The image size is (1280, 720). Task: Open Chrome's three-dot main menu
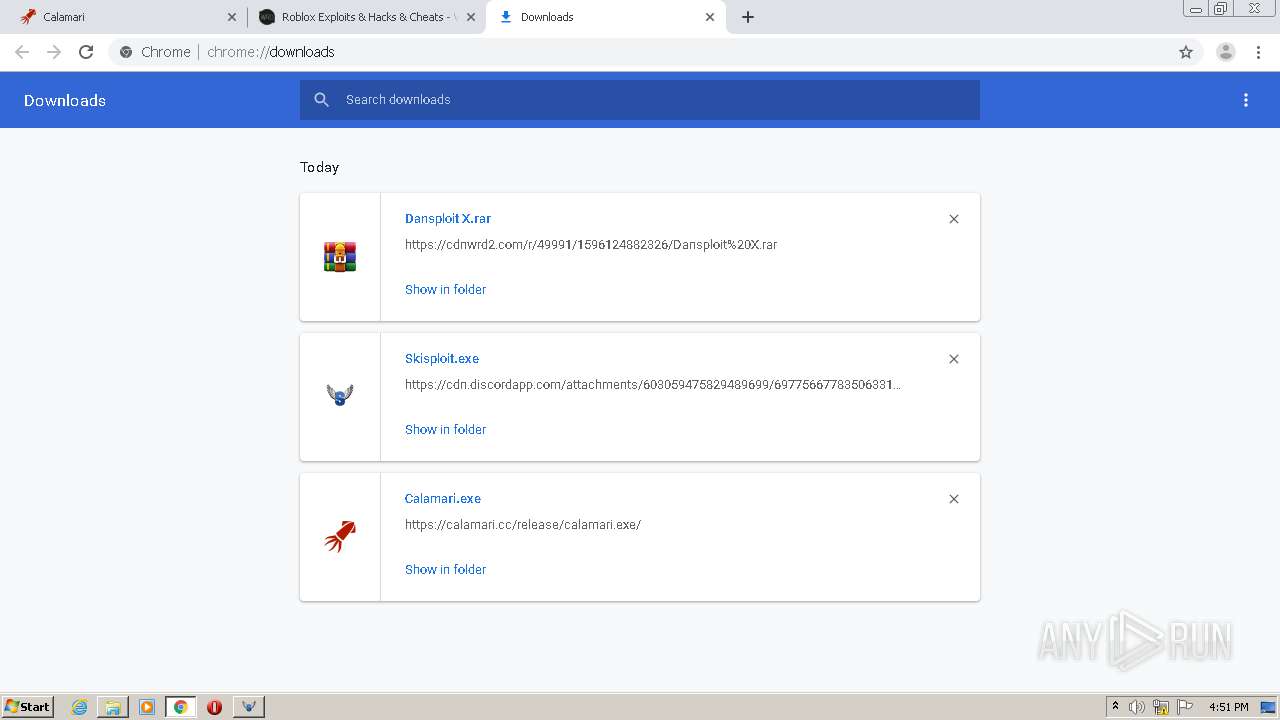click(1259, 52)
